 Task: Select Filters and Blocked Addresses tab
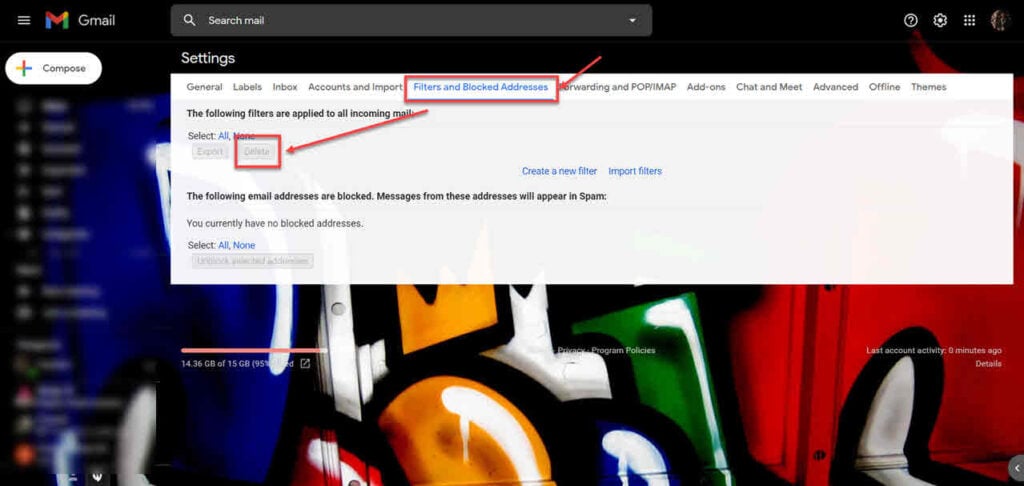click(481, 87)
